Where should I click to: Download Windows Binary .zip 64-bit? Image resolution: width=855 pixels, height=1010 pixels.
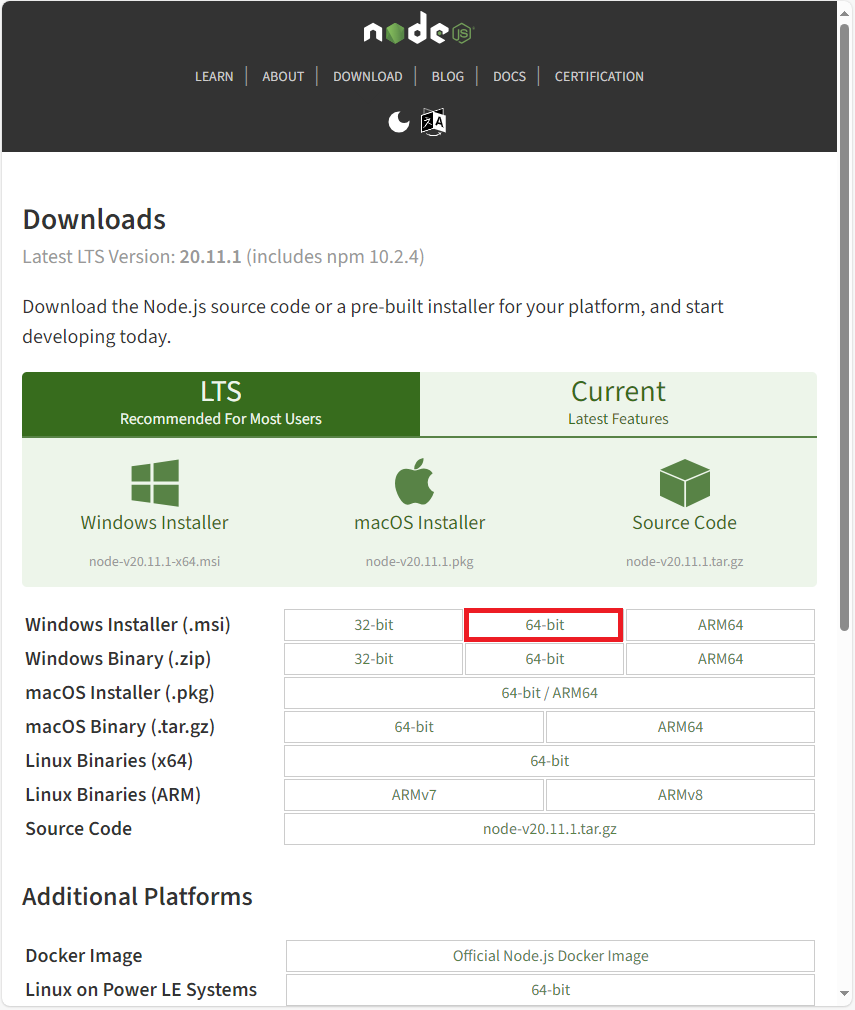pyautogui.click(x=544, y=659)
